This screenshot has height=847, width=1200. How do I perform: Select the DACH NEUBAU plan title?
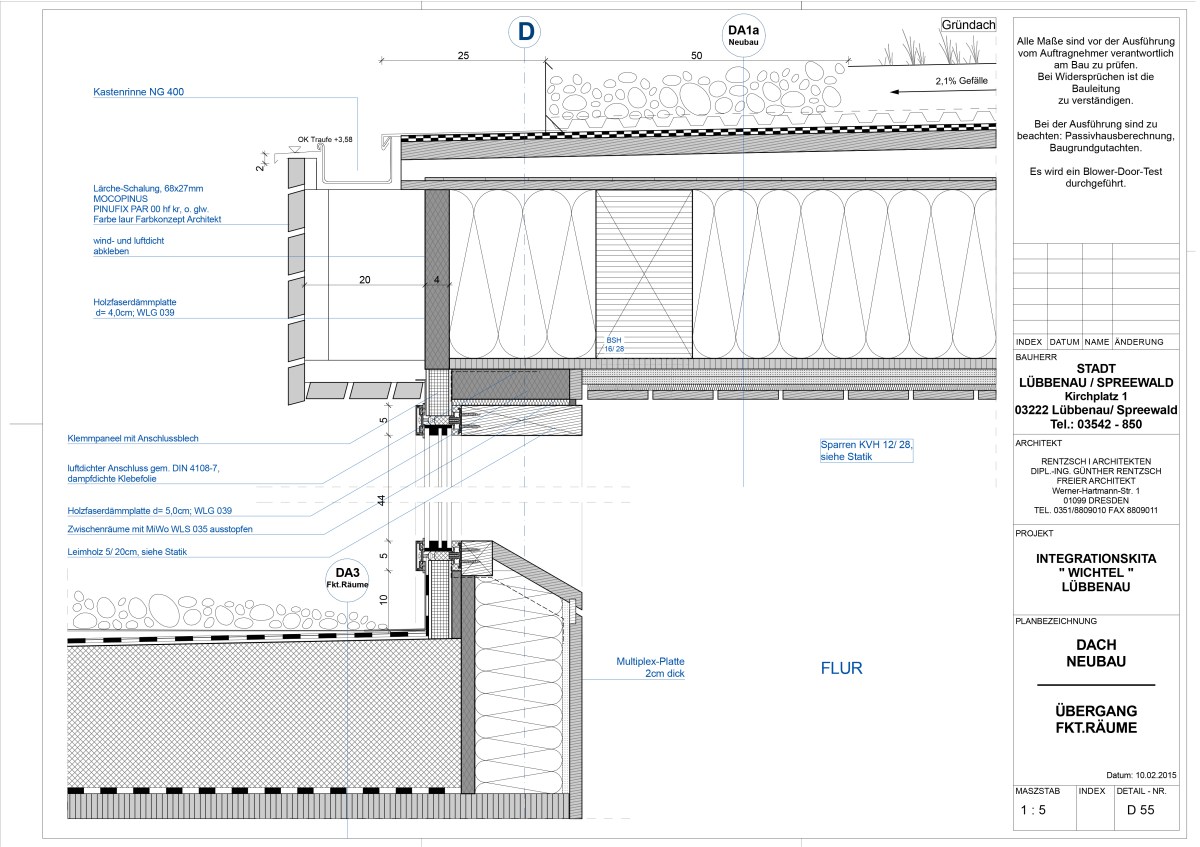coord(1096,654)
